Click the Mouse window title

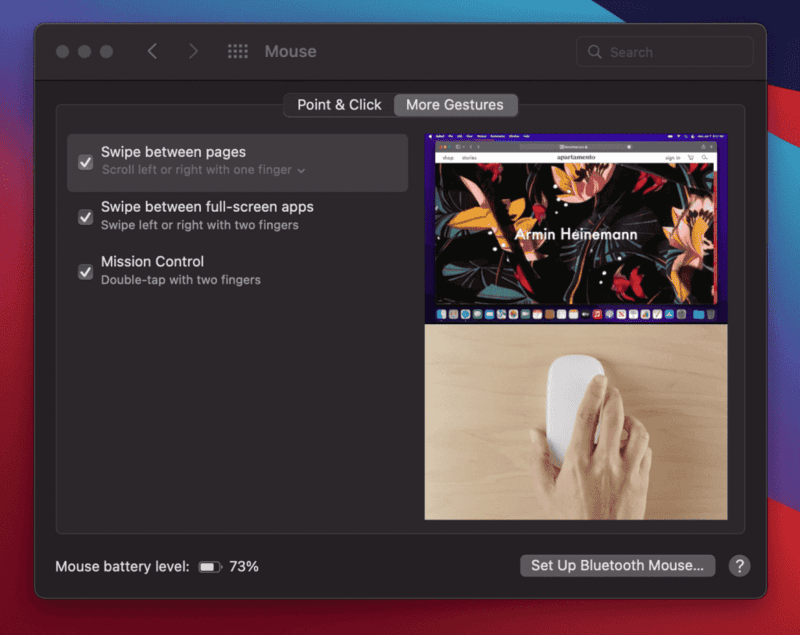click(290, 52)
